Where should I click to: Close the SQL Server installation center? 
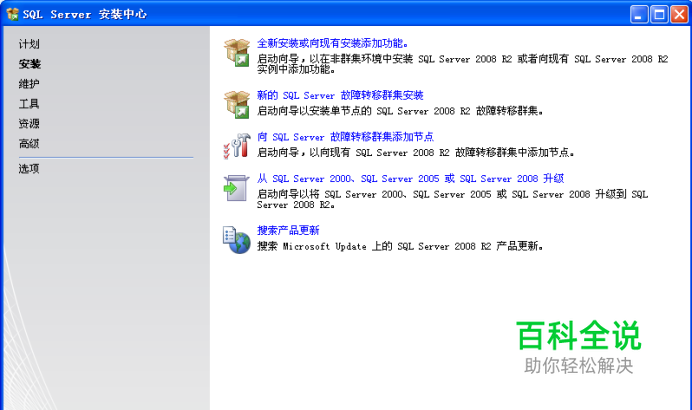(680, 15)
